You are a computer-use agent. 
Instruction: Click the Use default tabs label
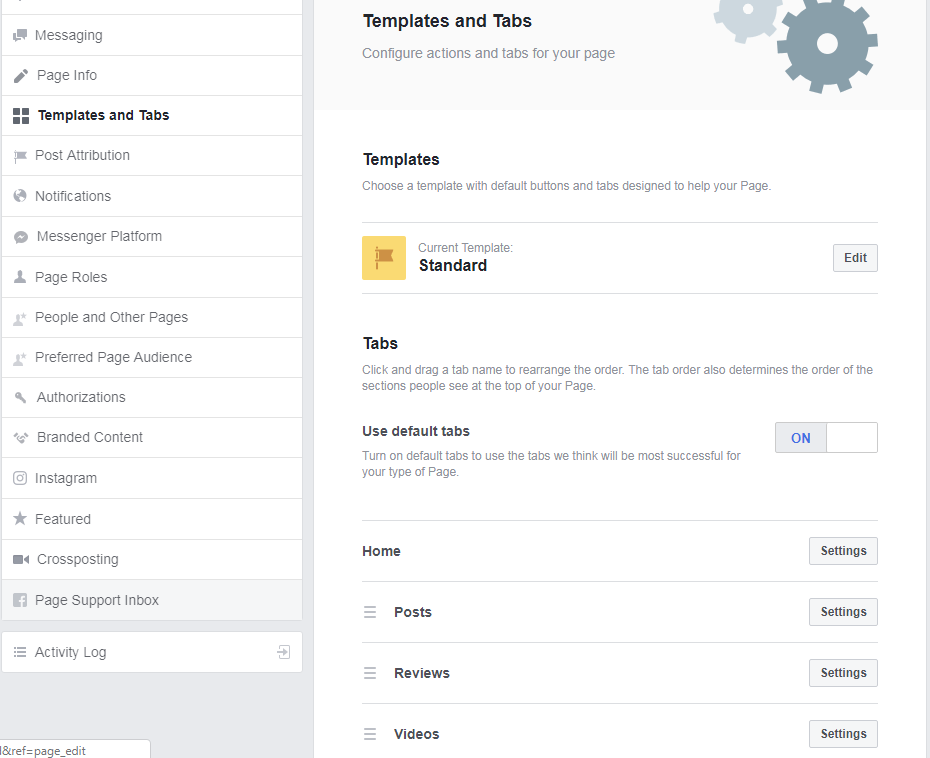point(416,431)
